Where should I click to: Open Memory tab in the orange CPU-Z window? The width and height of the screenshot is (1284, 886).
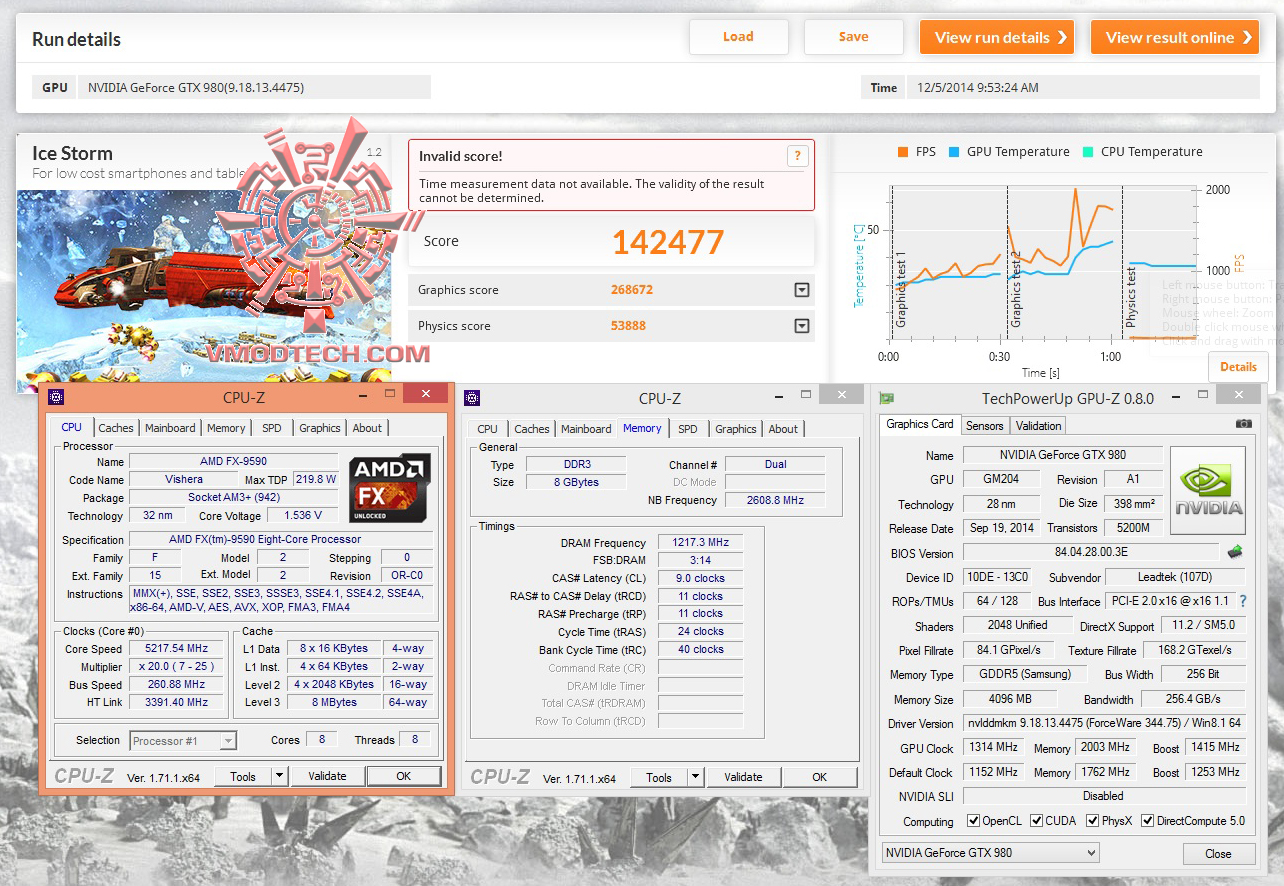coord(226,428)
